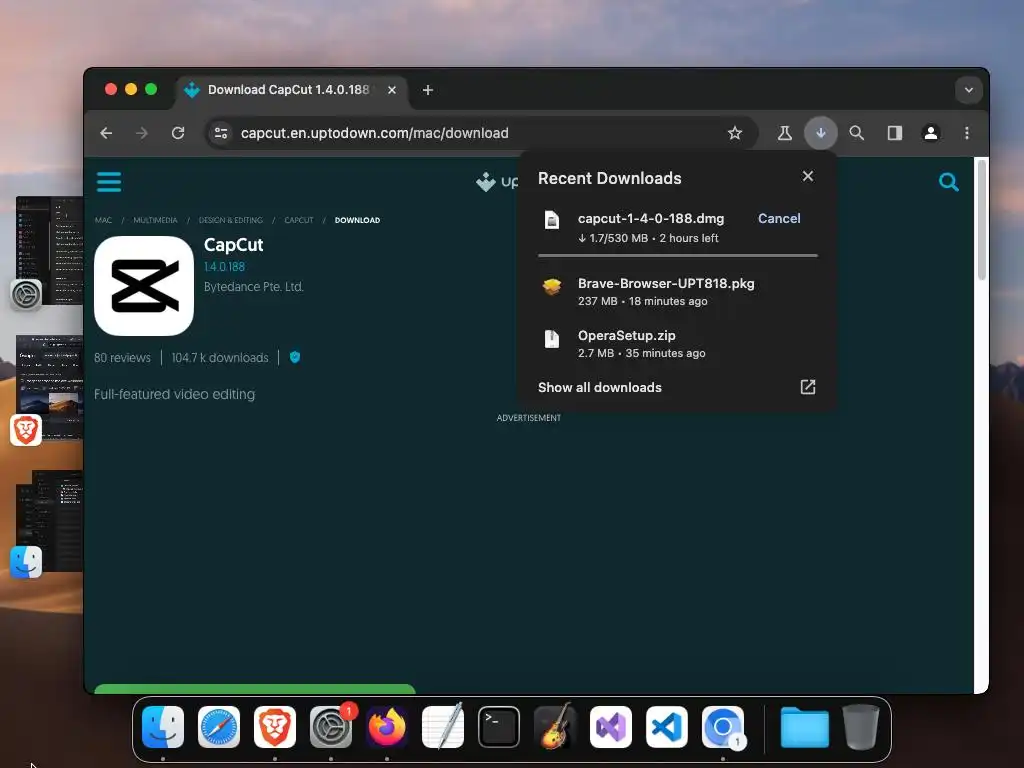Click DESIGN & EDITING breadcrumb link

coord(231,220)
